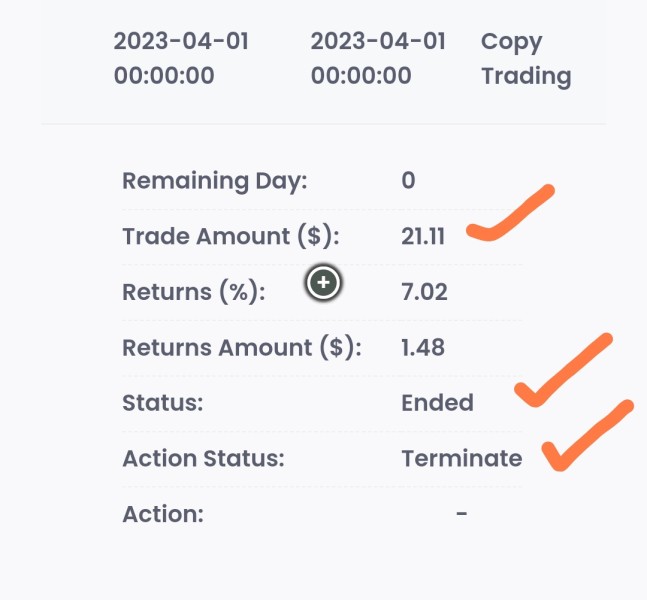This screenshot has height=600, width=647.
Task: Click the dash in the Action row
Action: point(462,514)
